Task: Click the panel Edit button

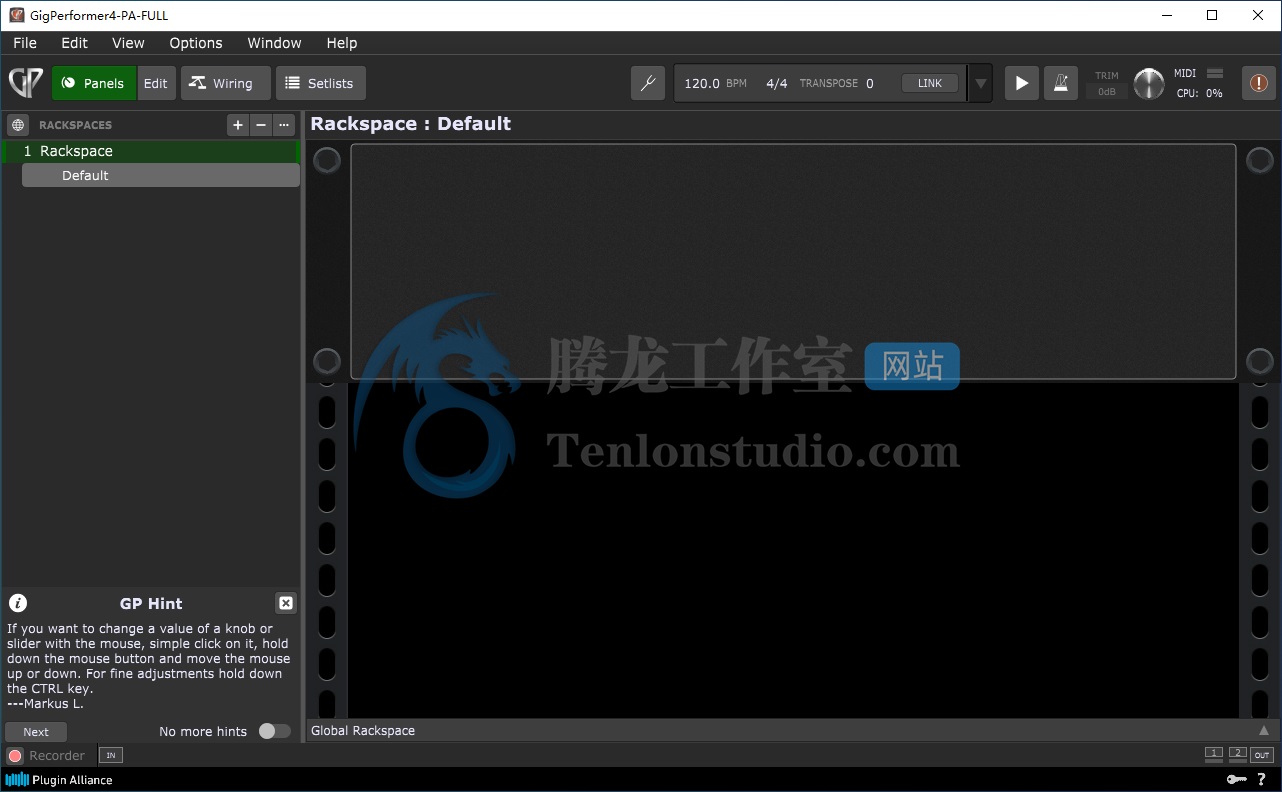Action: pos(156,83)
